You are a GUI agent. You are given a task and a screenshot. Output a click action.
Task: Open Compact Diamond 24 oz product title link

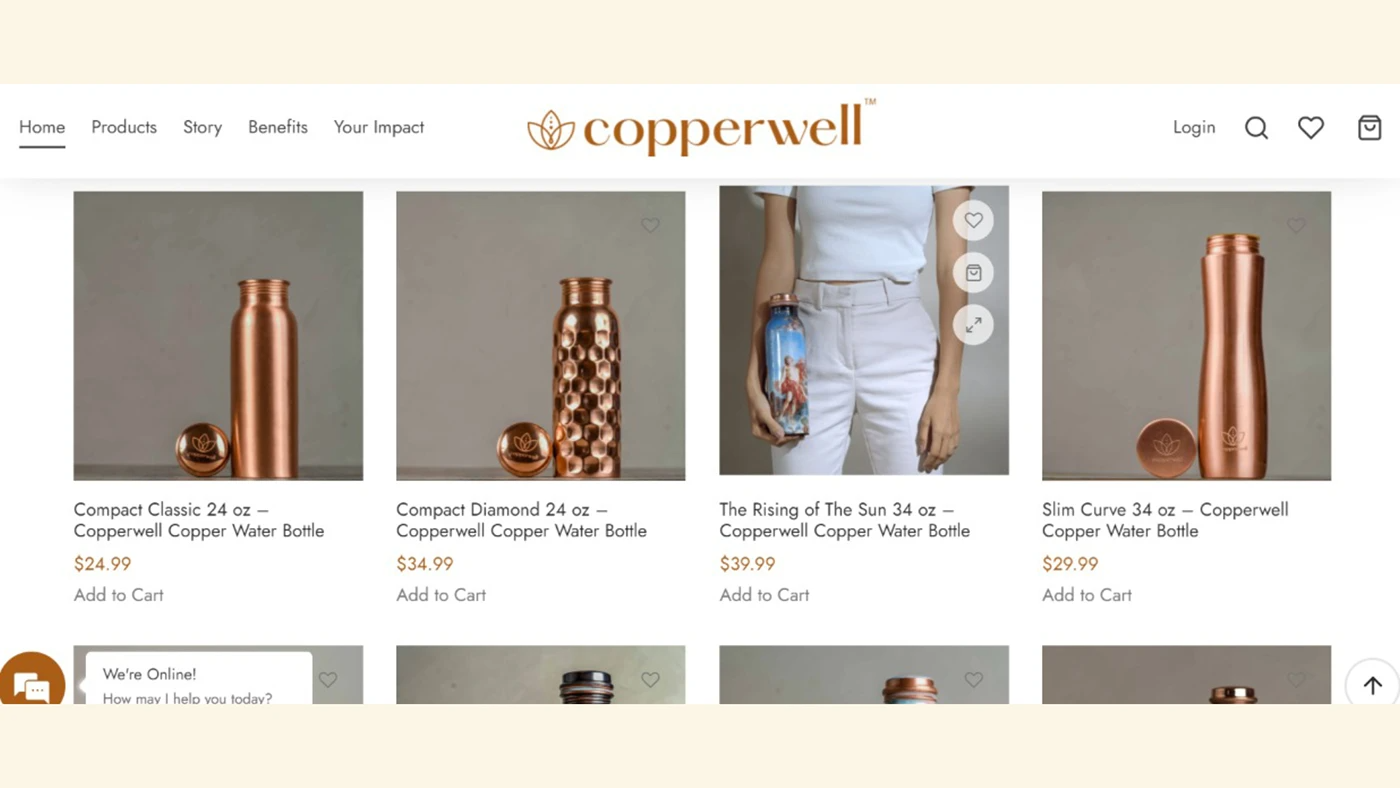[521, 520]
